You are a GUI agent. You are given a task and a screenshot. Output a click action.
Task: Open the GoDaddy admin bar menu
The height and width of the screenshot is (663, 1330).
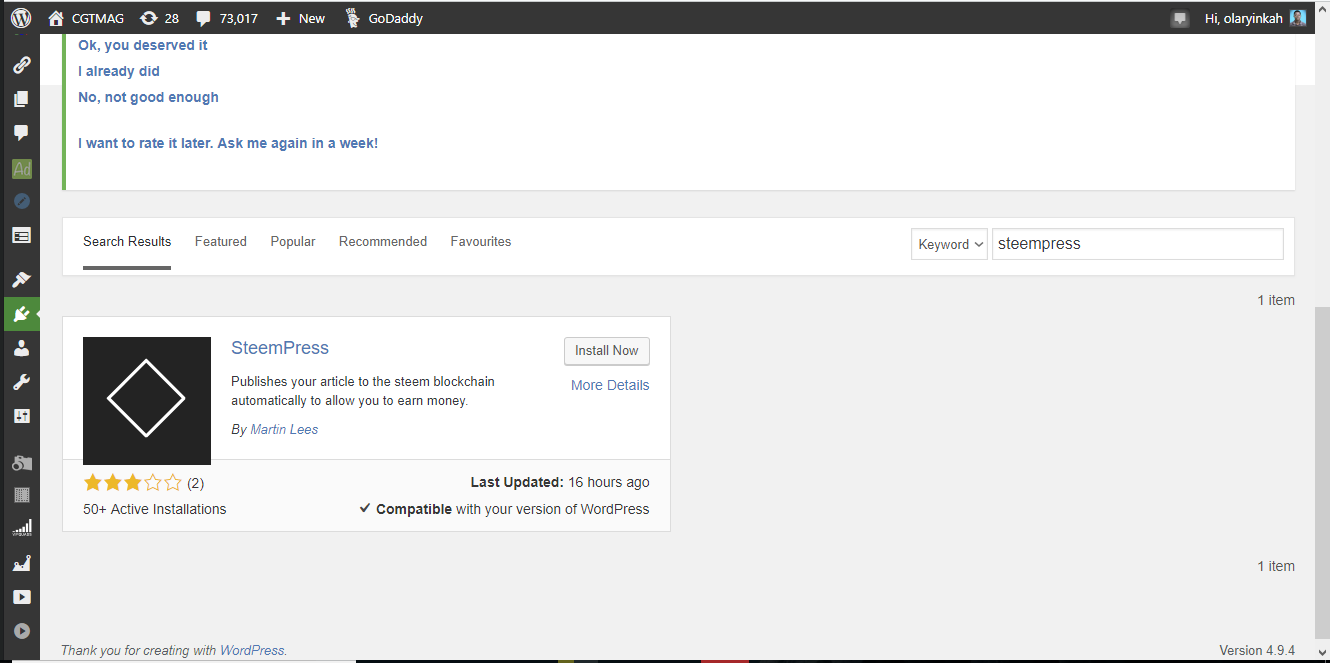(x=384, y=18)
